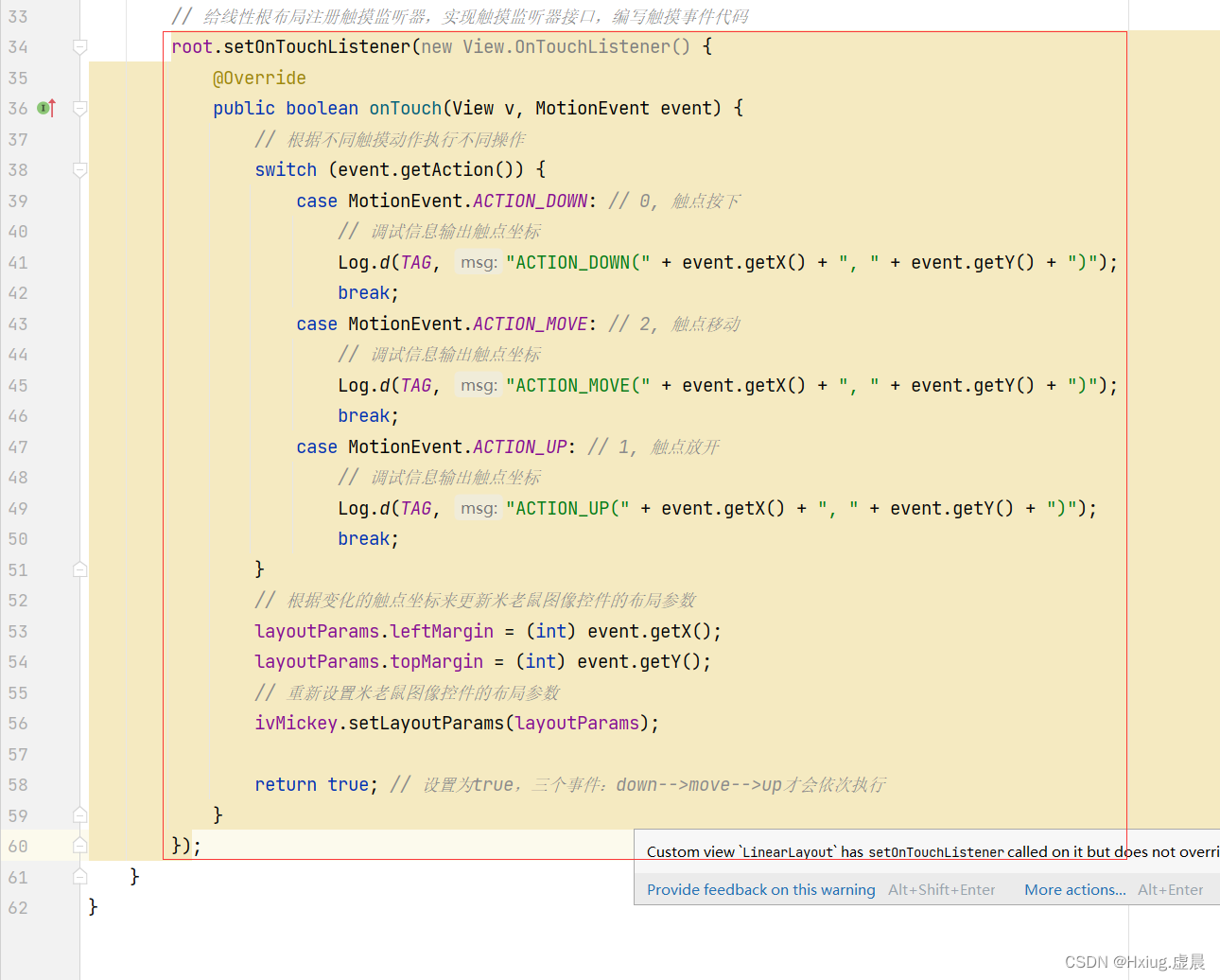Click the warning text about Custom view LinearLayout
This screenshot has height=980, width=1220.
(x=932, y=852)
